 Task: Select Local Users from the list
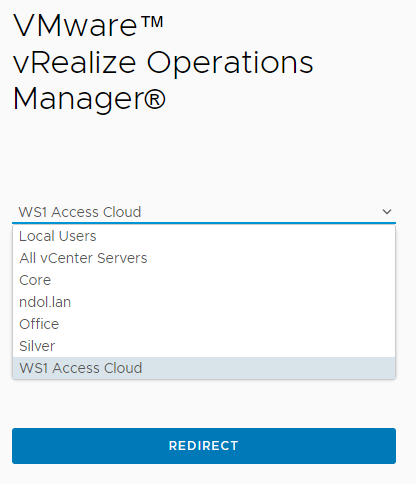(204, 236)
